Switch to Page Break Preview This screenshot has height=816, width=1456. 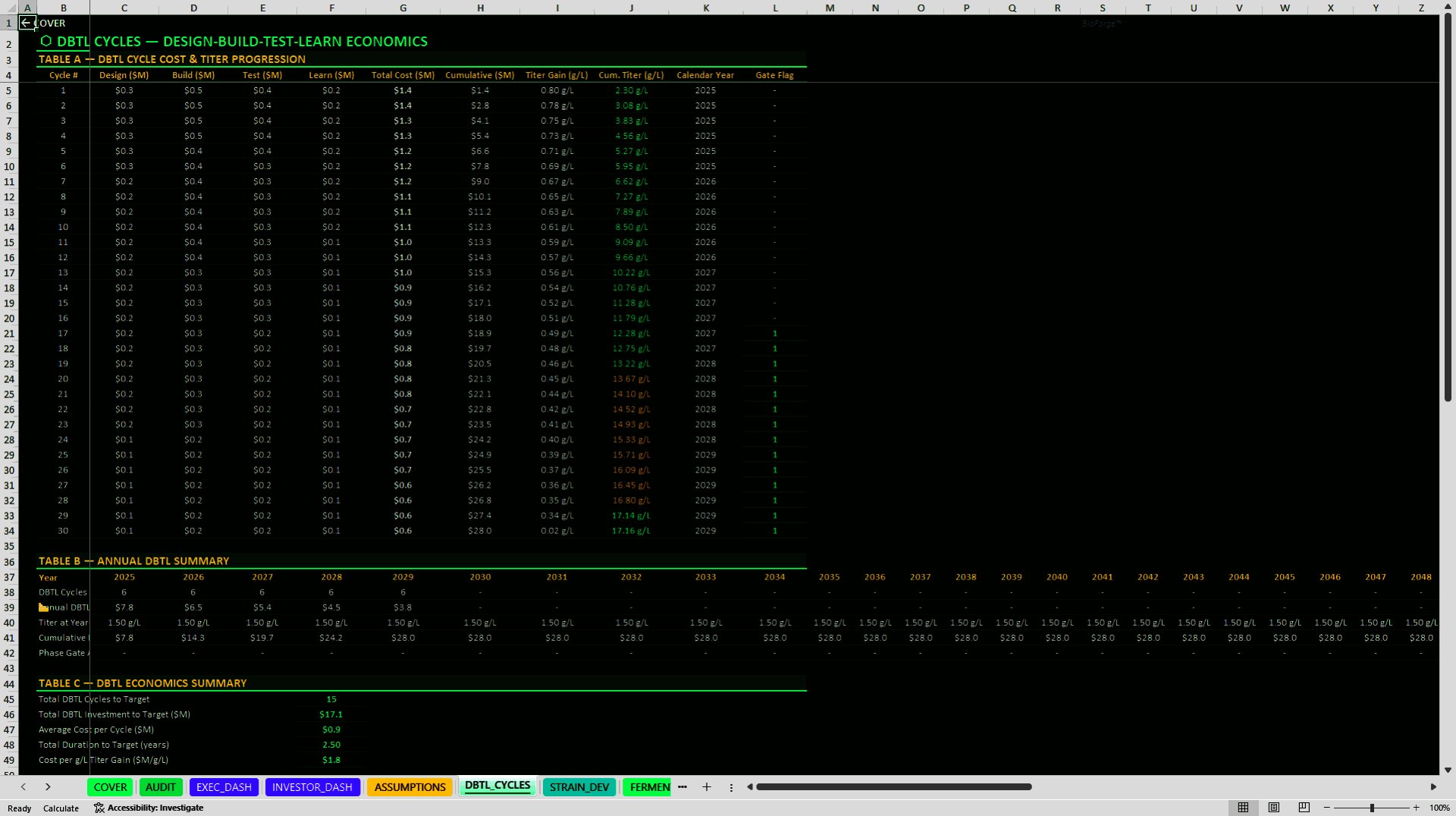[1304, 808]
